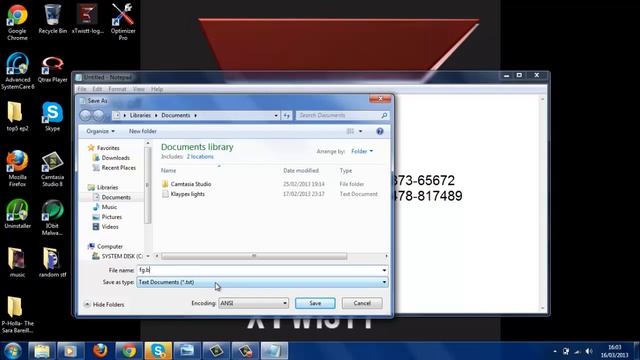640x360 pixels.
Task: Open the Encoding ANSI dropdown
Action: pyautogui.click(x=253, y=303)
